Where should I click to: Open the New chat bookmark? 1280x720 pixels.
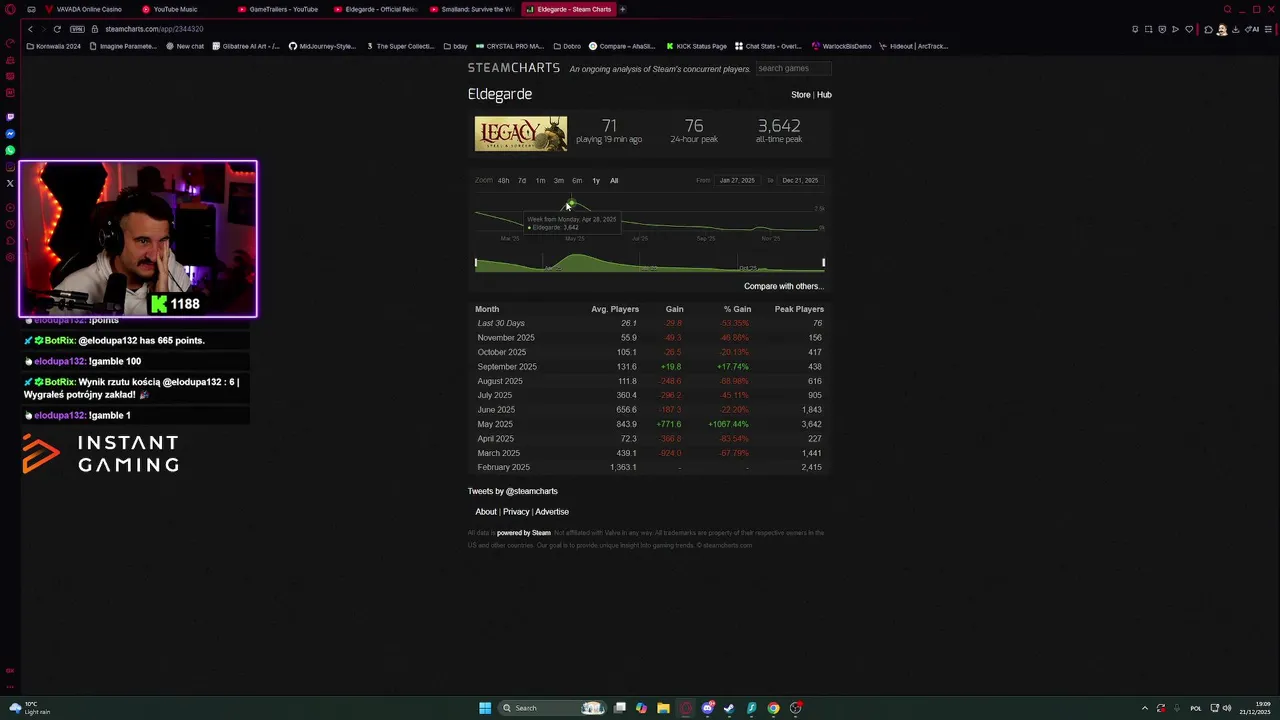pyautogui.click(x=185, y=46)
